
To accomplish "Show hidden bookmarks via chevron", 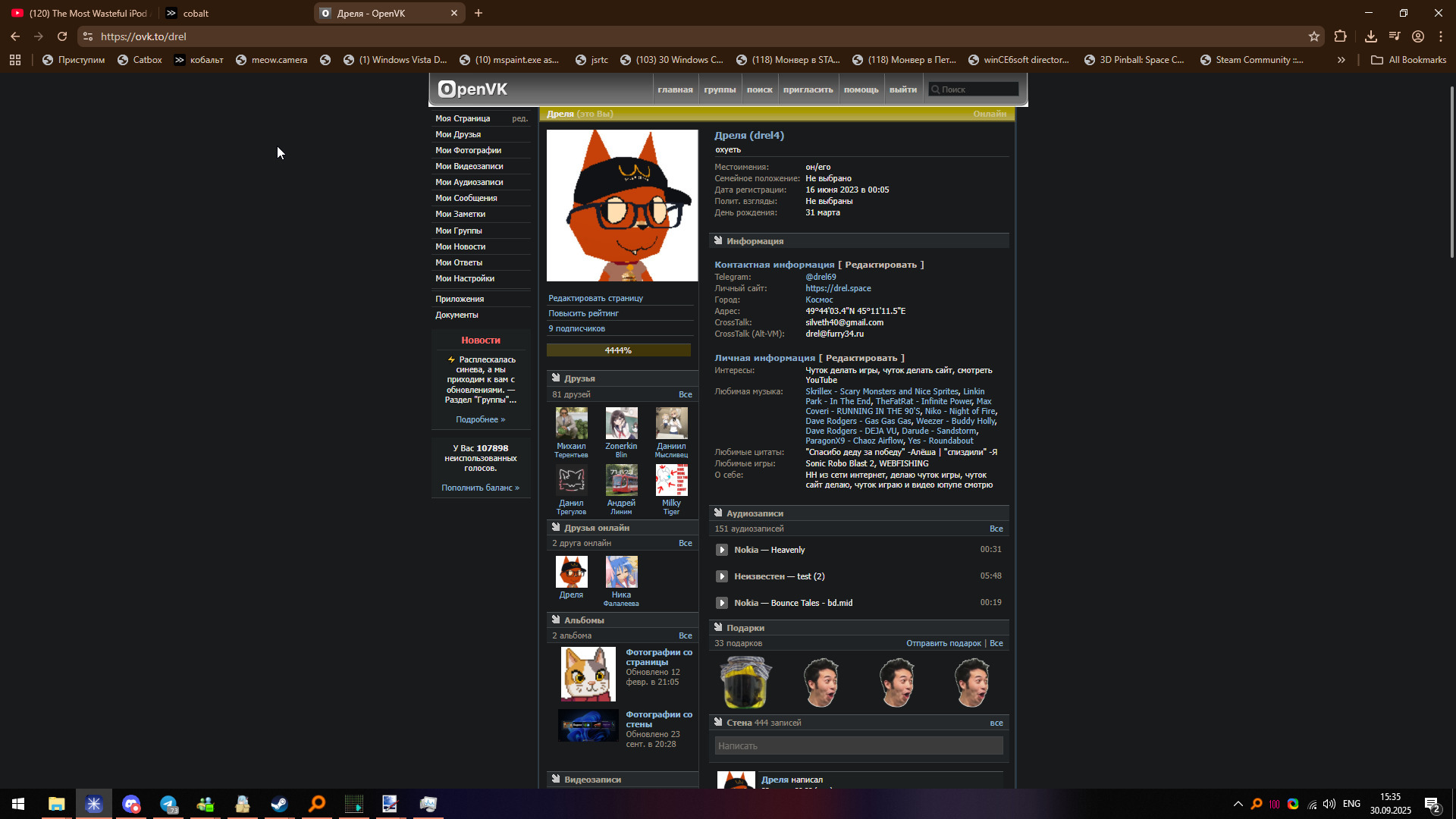I will 1341,60.
